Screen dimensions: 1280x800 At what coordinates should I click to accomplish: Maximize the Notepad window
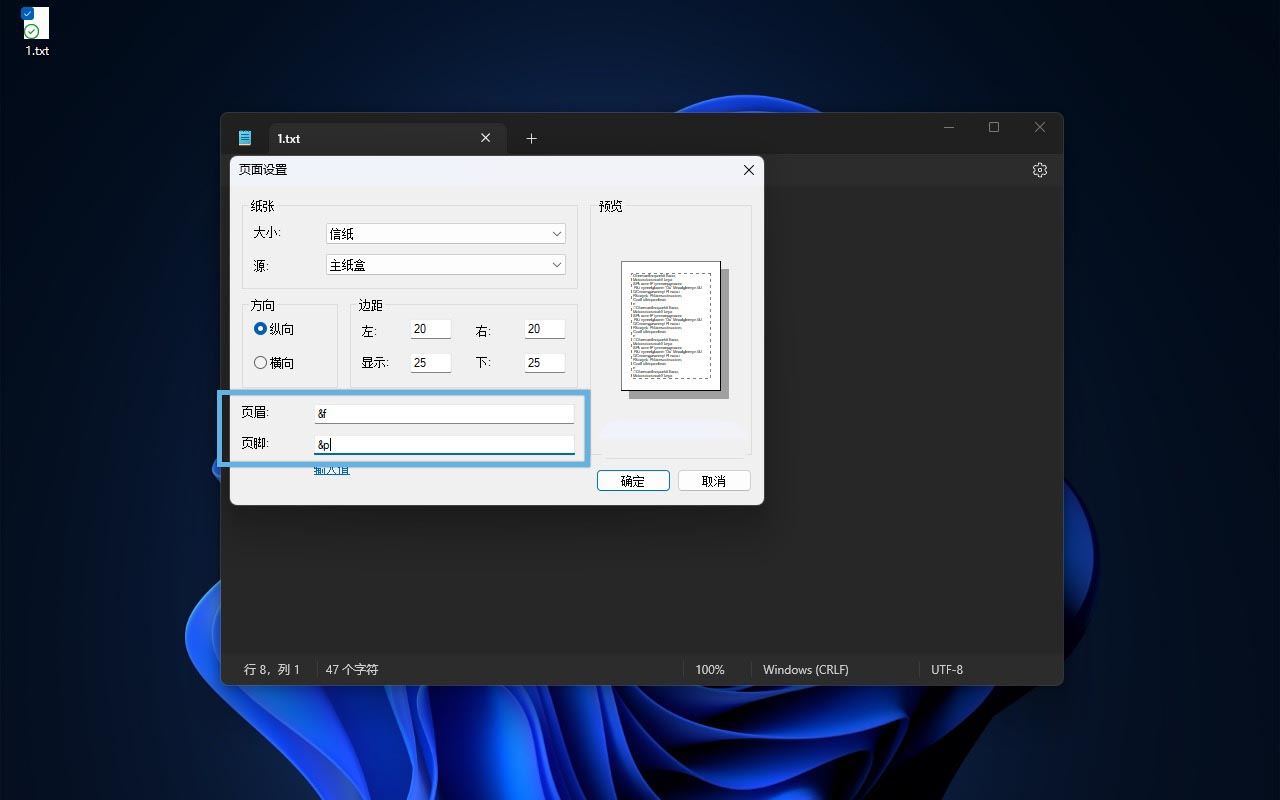point(993,127)
